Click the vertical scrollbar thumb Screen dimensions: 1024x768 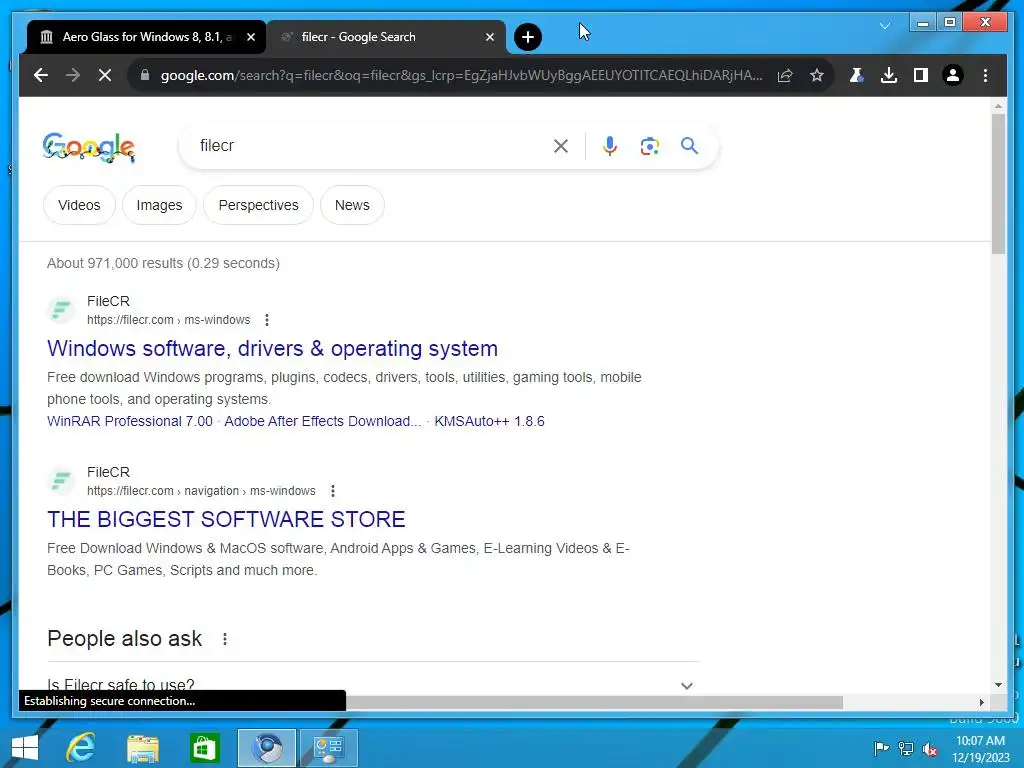click(x=998, y=184)
